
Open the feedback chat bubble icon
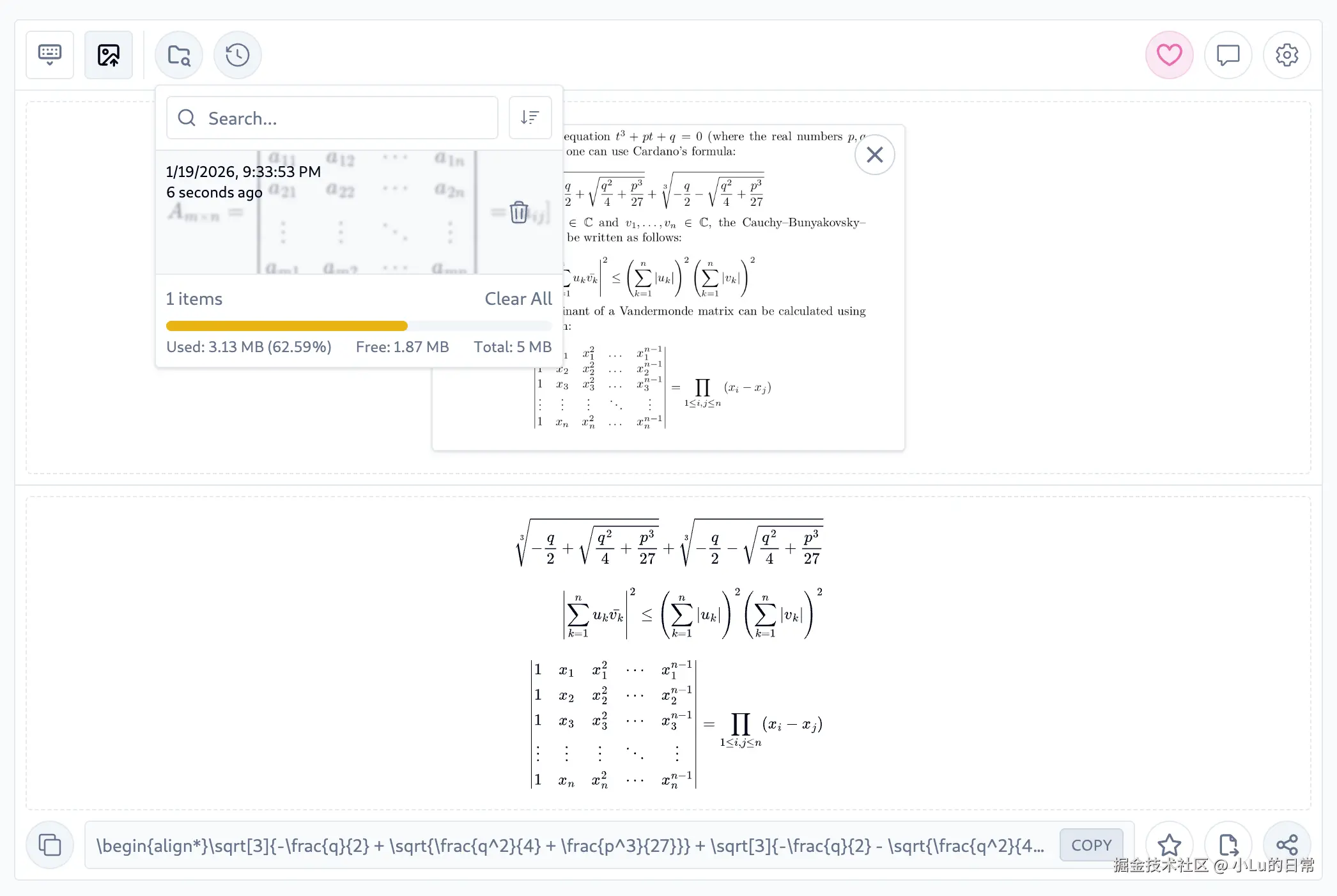coord(1228,55)
